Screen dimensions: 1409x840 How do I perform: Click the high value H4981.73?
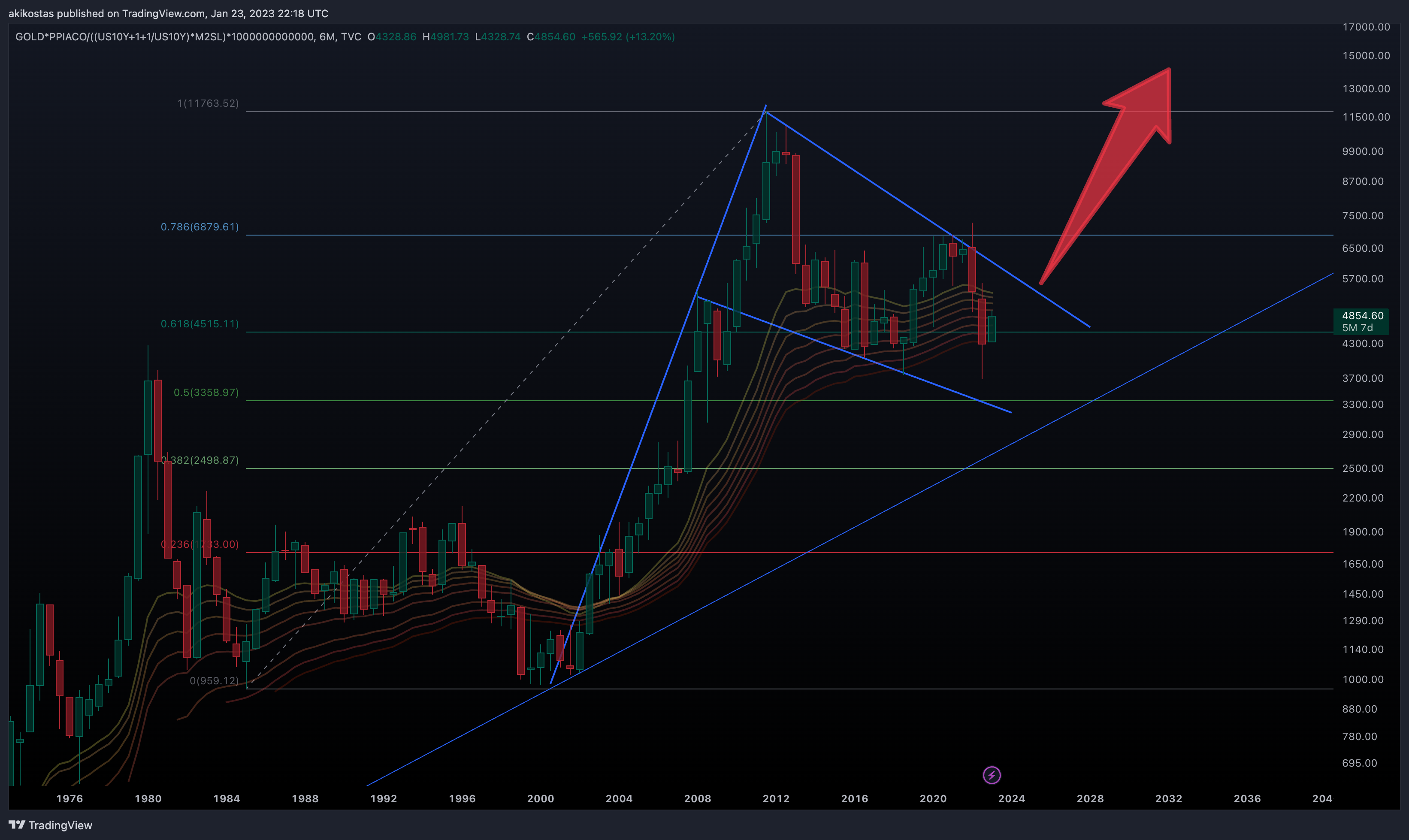click(445, 37)
